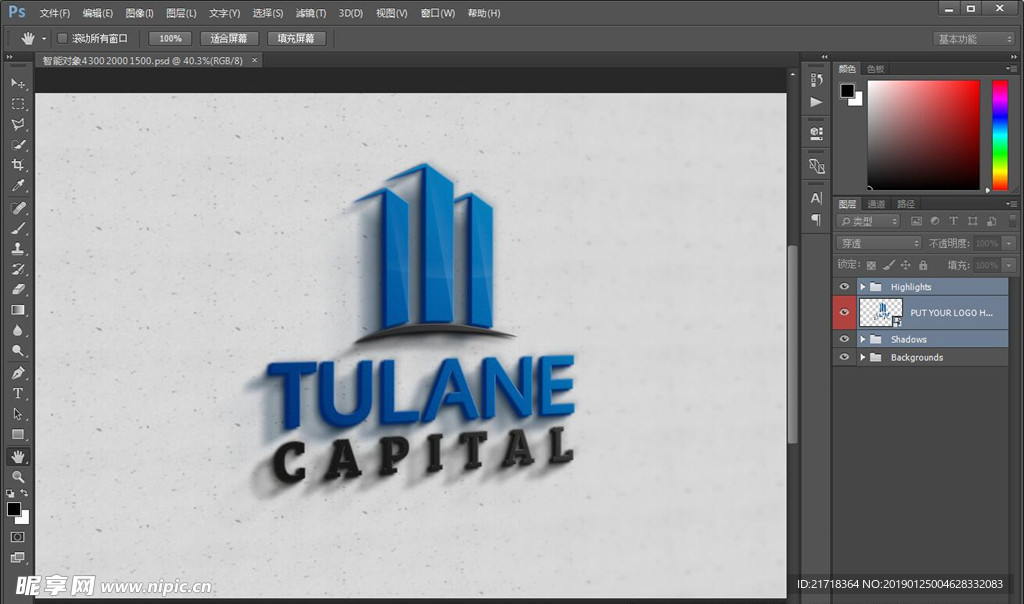This screenshot has width=1024, height=604.
Task: Click the 100% zoom button
Action: tap(170, 39)
